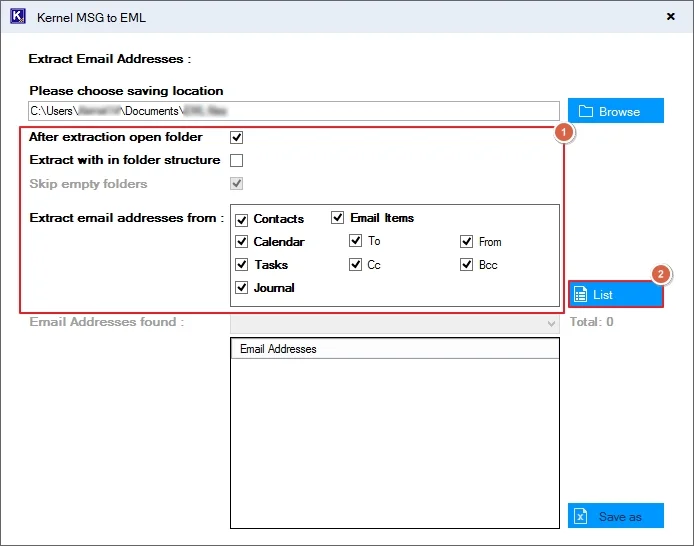694x546 pixels.
Task: Expand the Email Addresses found dropdown
Action: click(551, 323)
